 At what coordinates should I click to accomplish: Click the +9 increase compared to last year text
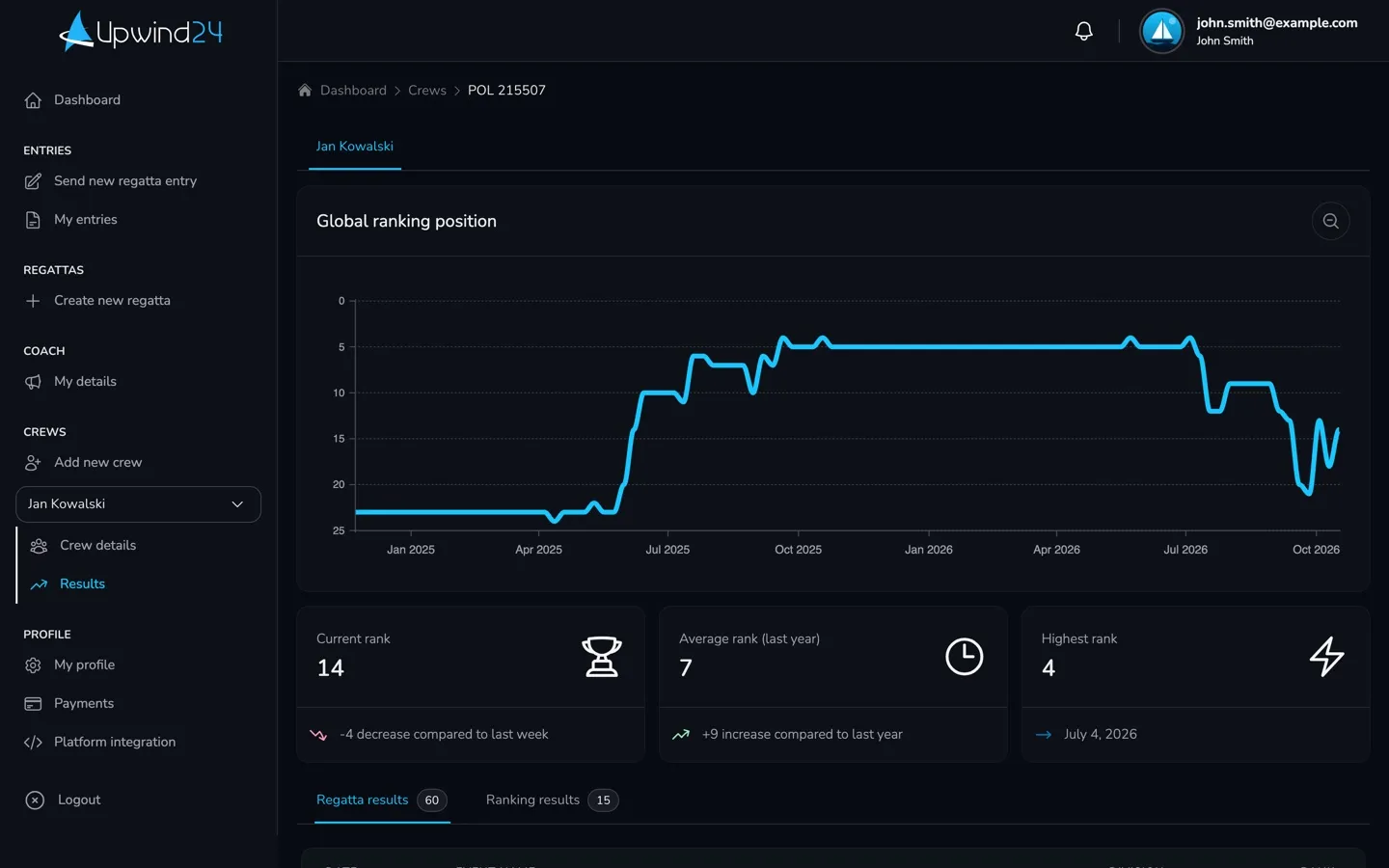pos(803,734)
